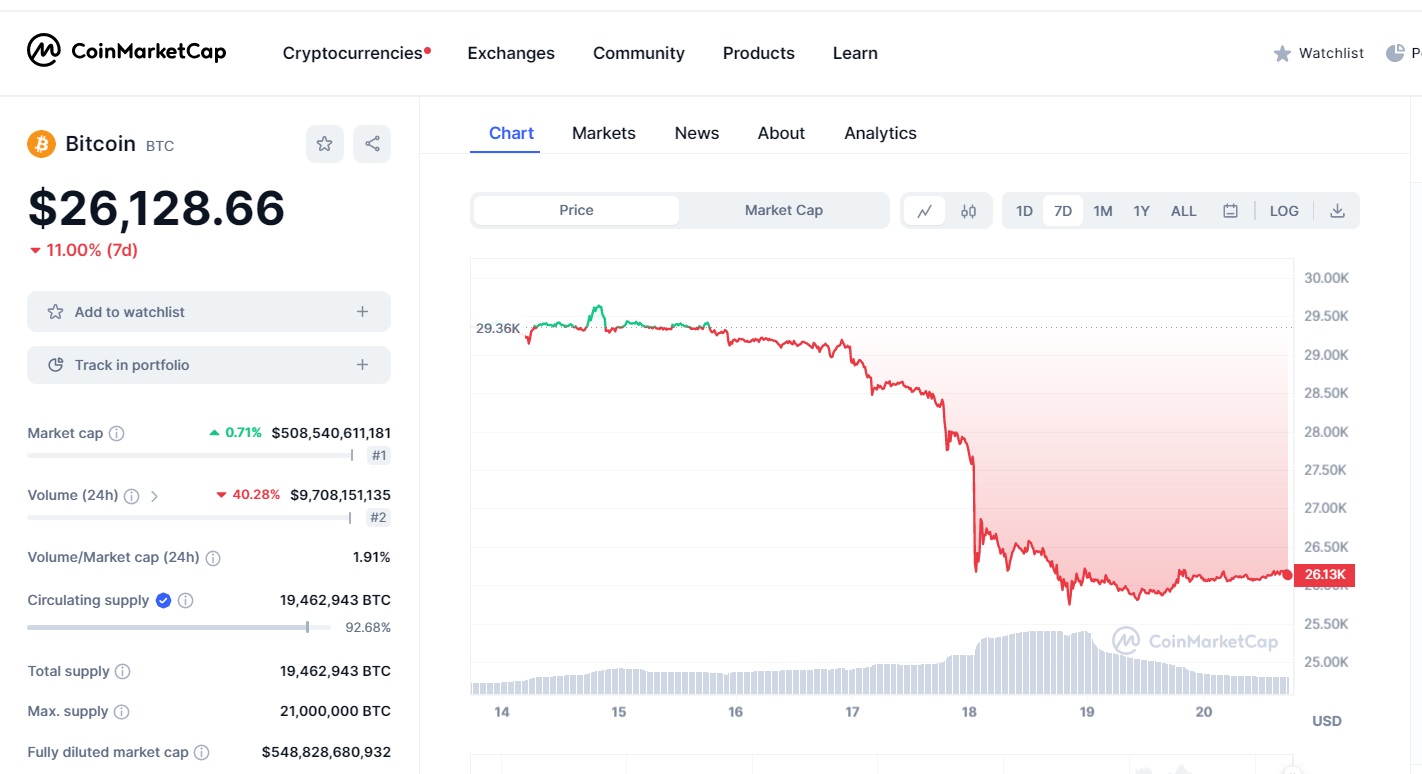
Task: Click the #2 volume rank badge
Action: 379,518
